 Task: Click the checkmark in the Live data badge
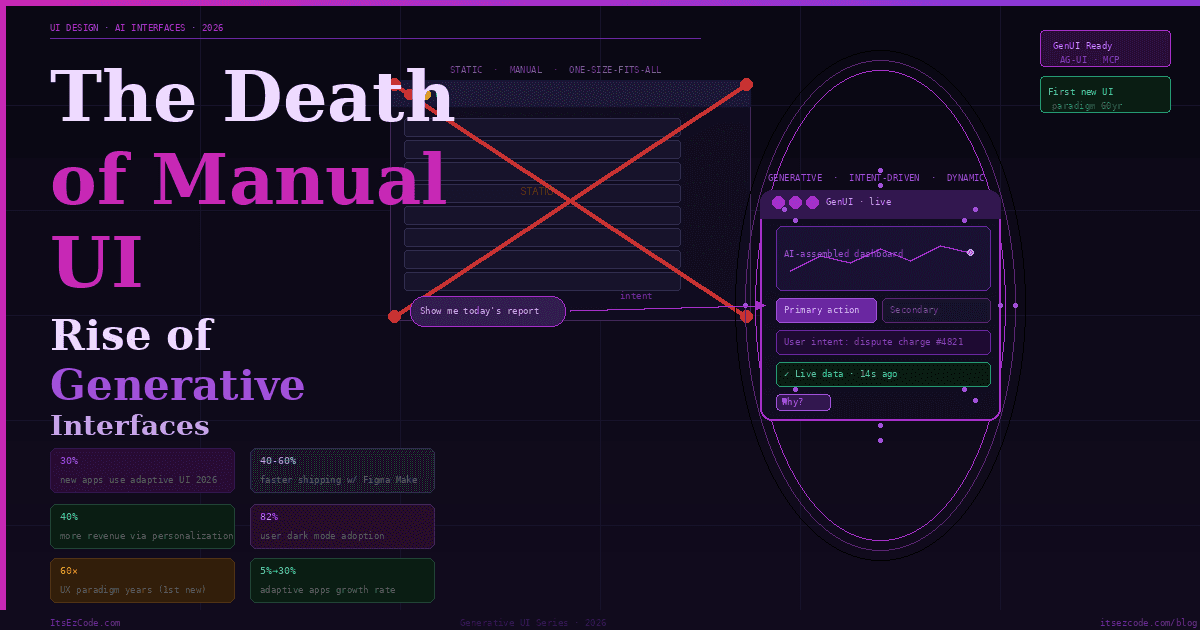coord(786,374)
